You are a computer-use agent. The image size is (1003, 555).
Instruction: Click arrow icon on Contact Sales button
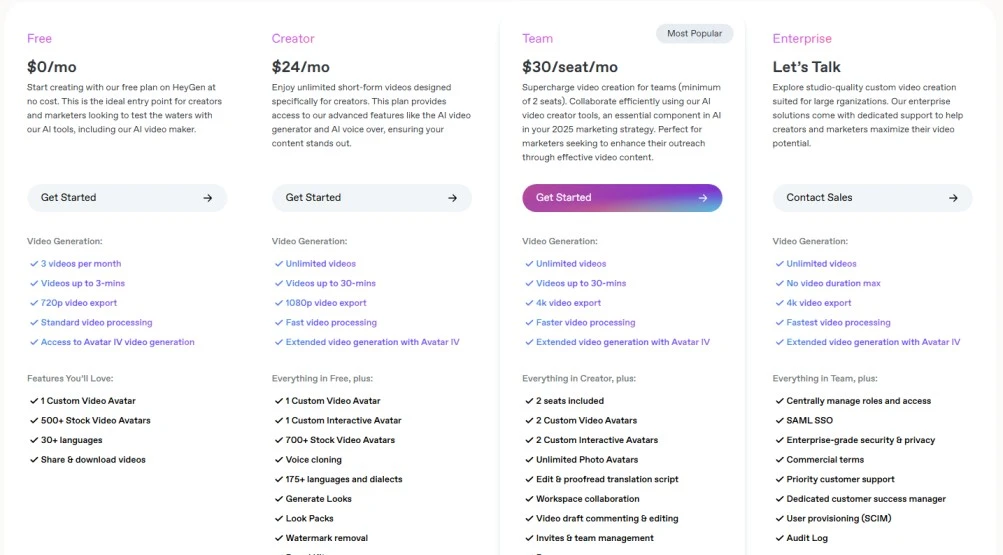click(x=953, y=198)
